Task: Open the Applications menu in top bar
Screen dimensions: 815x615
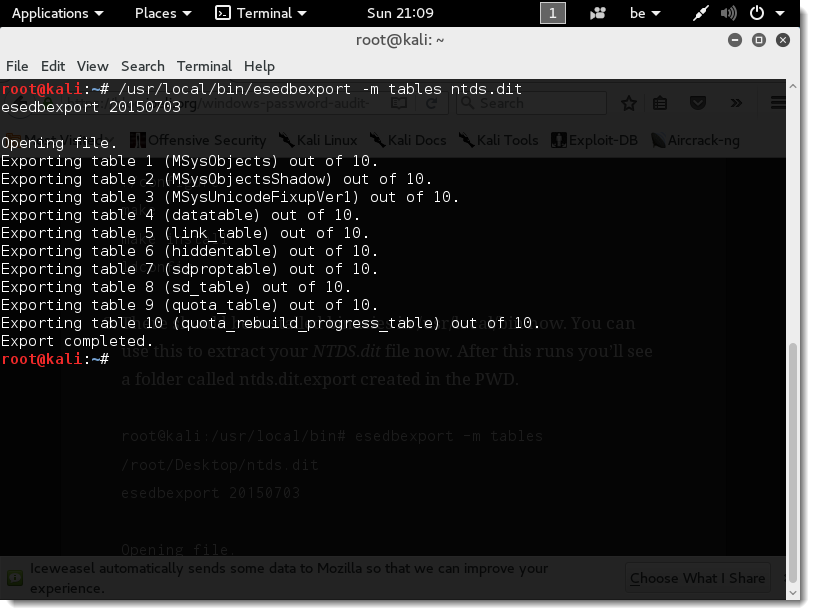Action: coord(57,13)
